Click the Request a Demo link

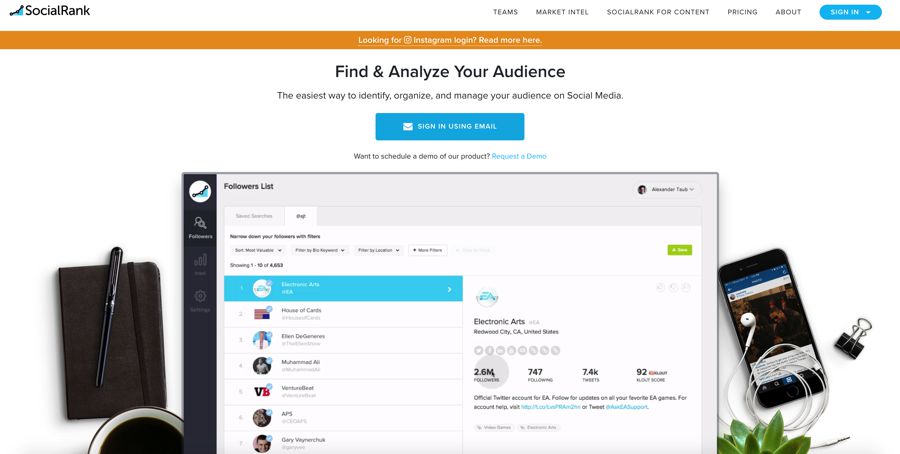519,156
